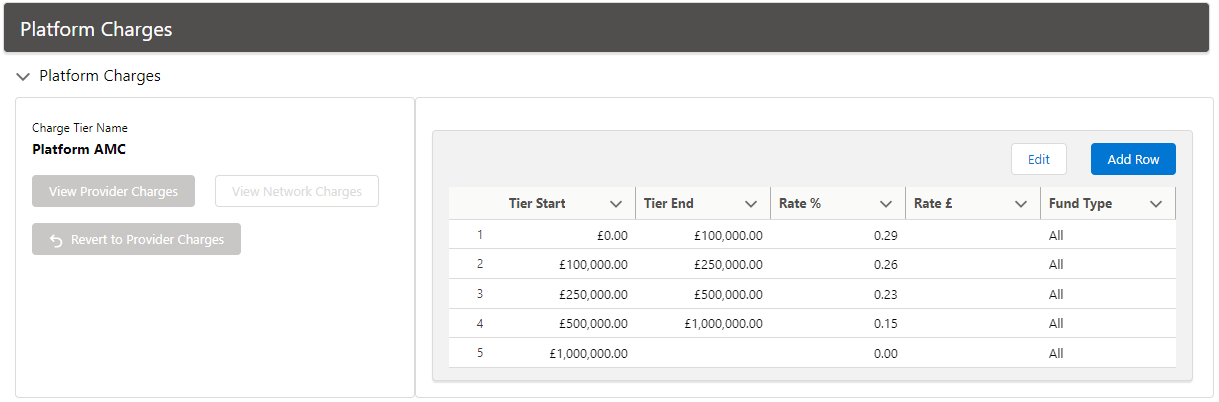The width and height of the screenshot is (1219, 402).
Task: Click View Network Charges button
Action: [x=296, y=192]
